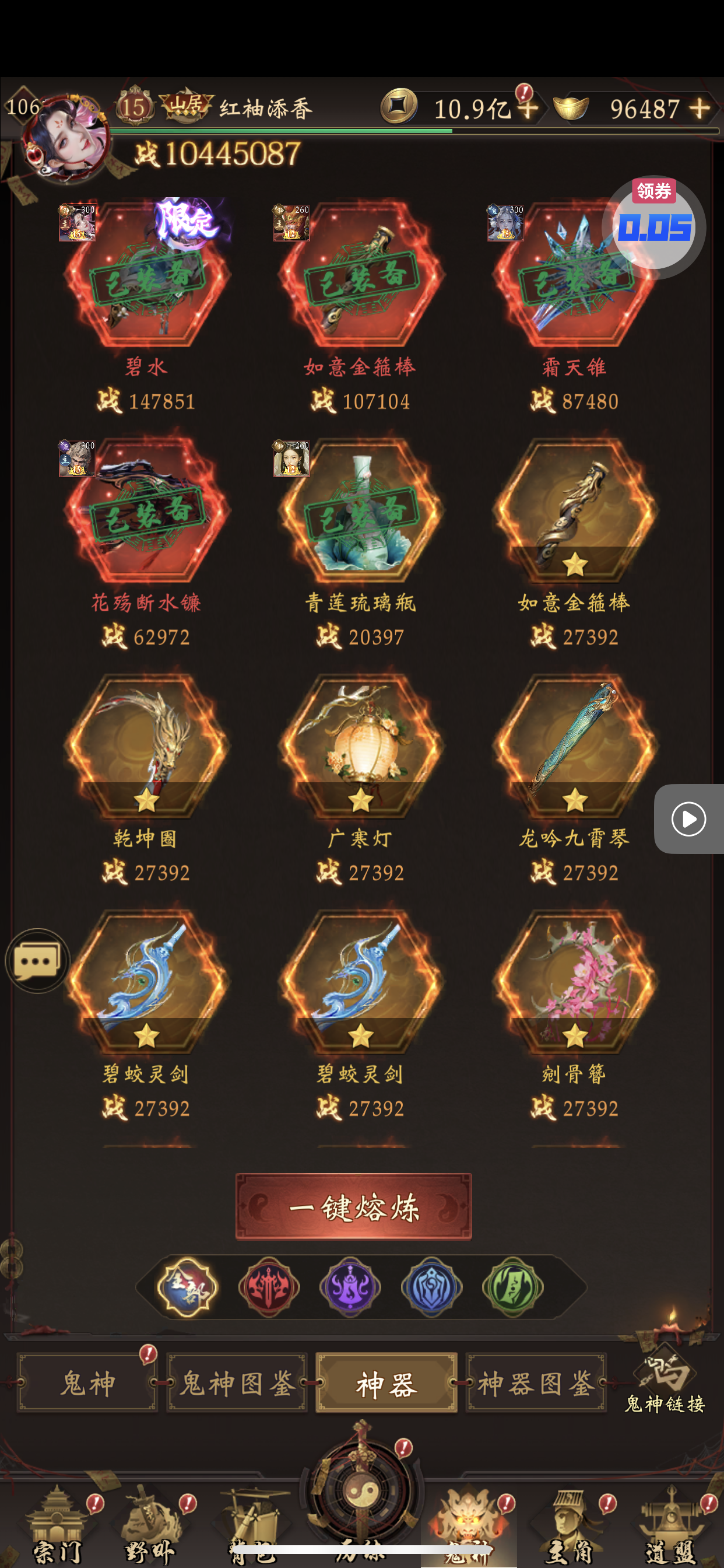Select the blue shield filter icon

point(432,1287)
